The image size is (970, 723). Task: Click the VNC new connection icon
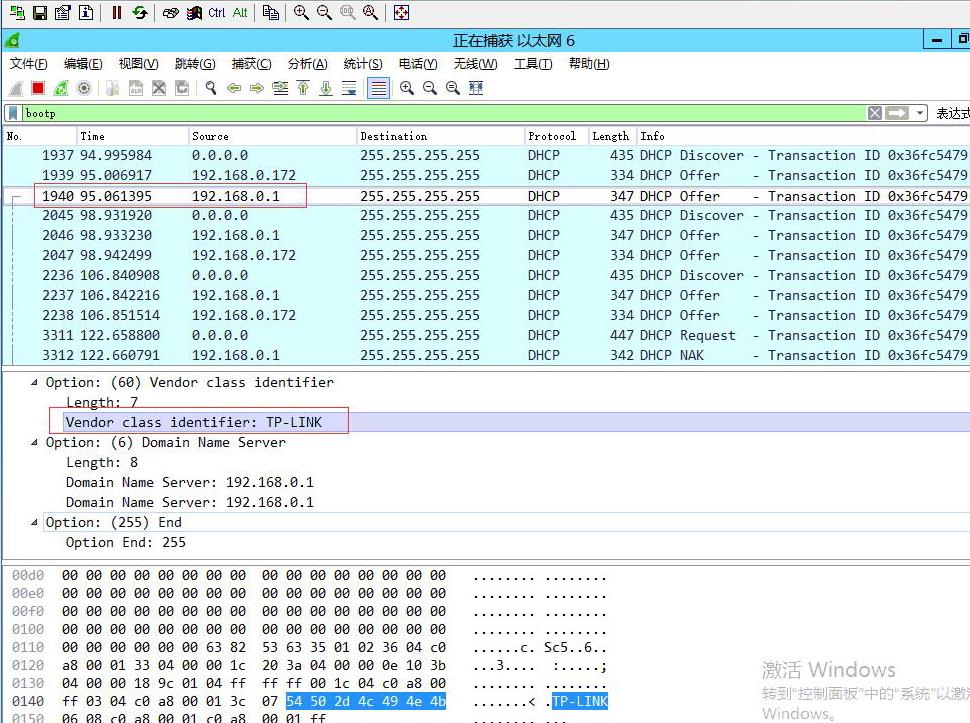pyautogui.click(x=17, y=12)
